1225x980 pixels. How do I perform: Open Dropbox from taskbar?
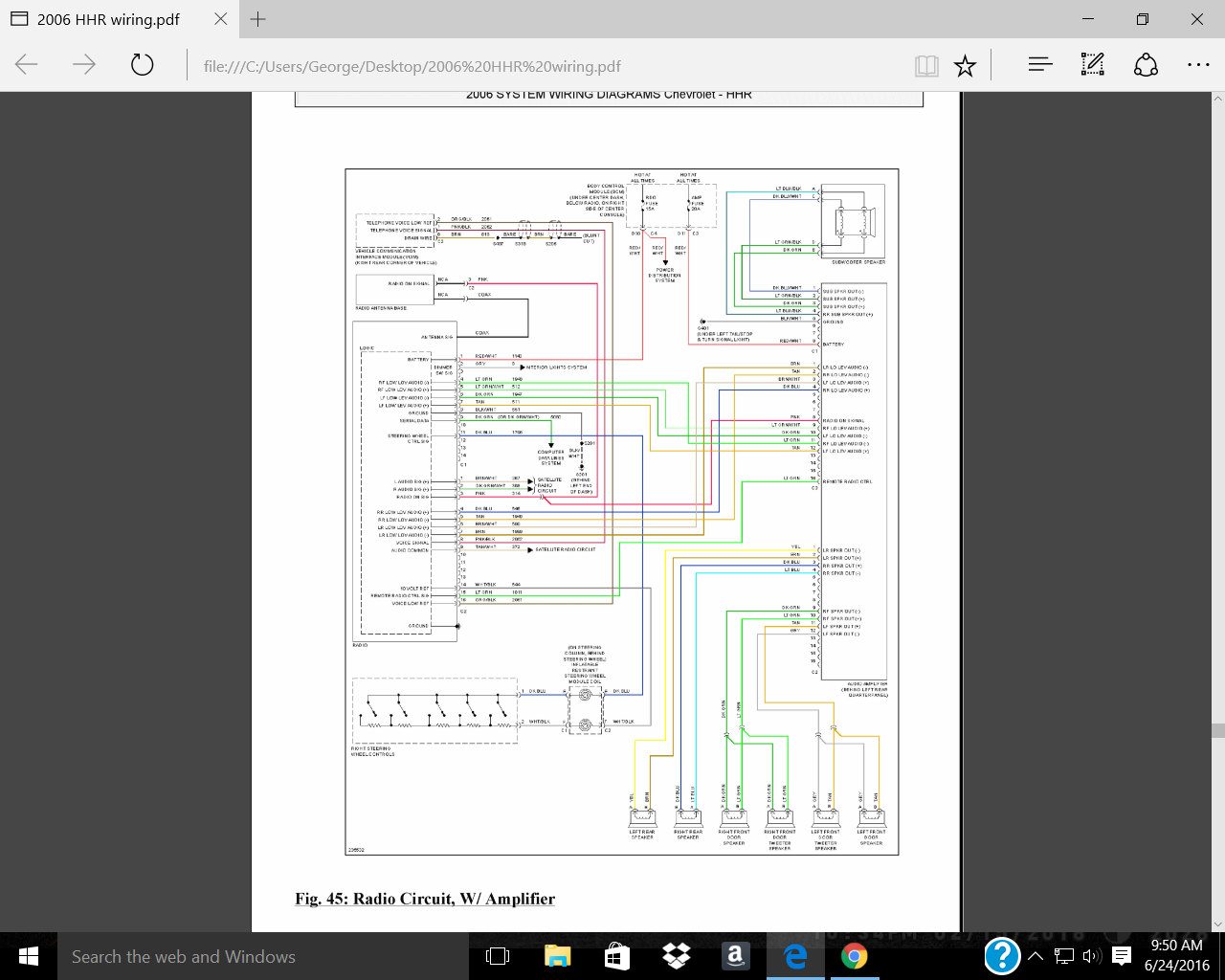pos(676,956)
